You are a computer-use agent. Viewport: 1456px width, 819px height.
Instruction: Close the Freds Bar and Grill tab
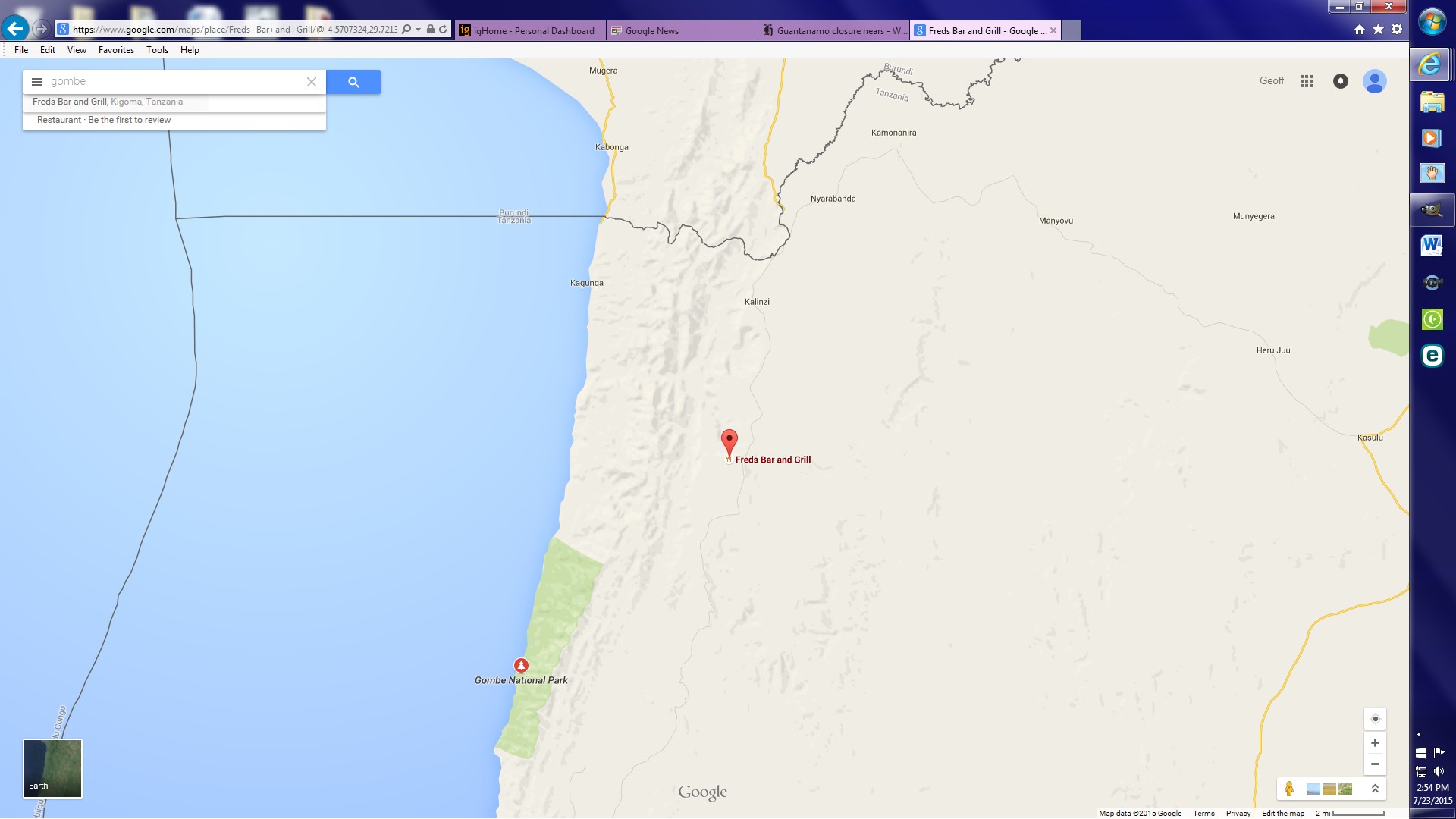(1053, 30)
